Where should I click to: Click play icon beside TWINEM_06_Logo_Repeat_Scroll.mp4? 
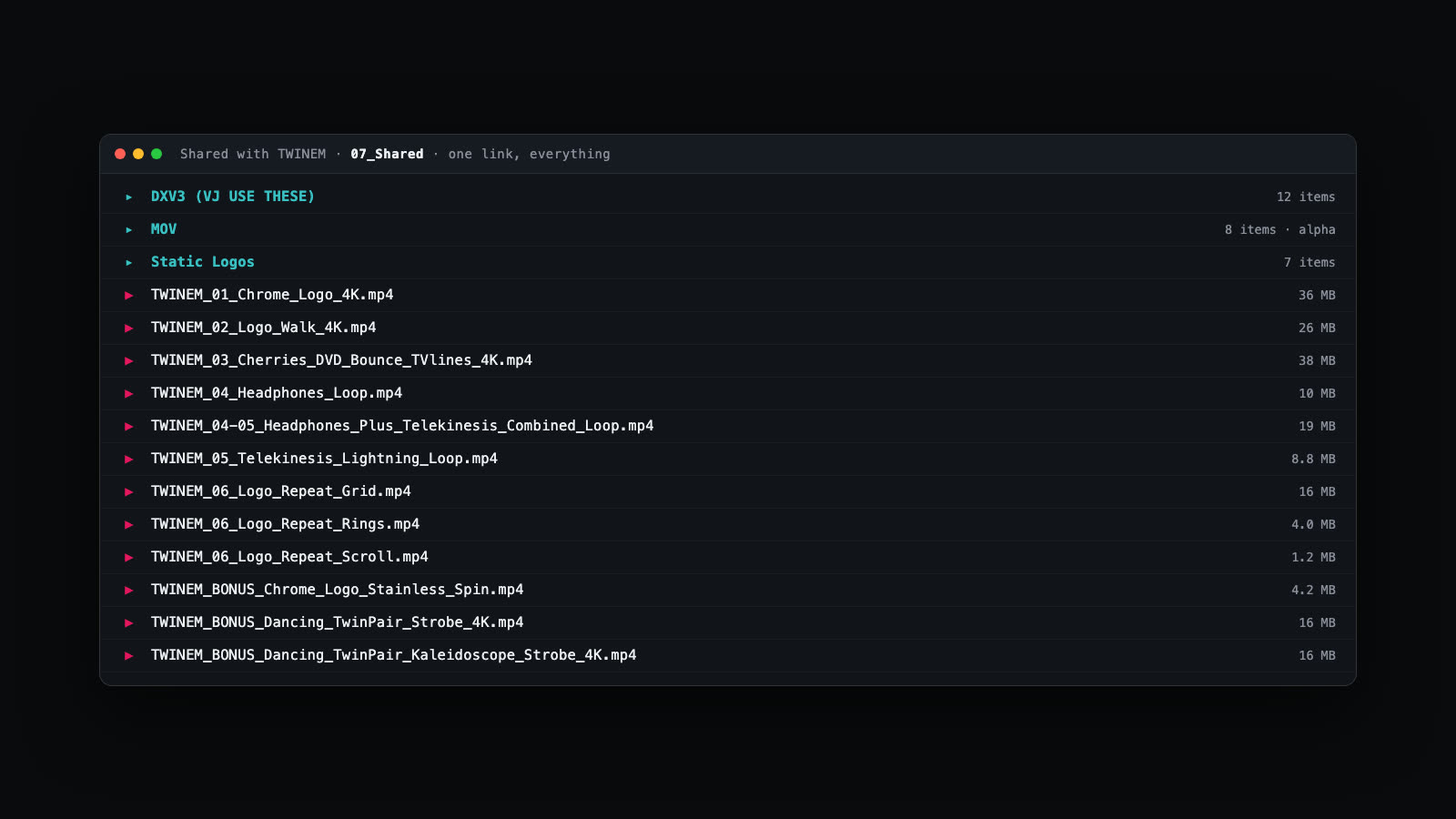pos(129,557)
